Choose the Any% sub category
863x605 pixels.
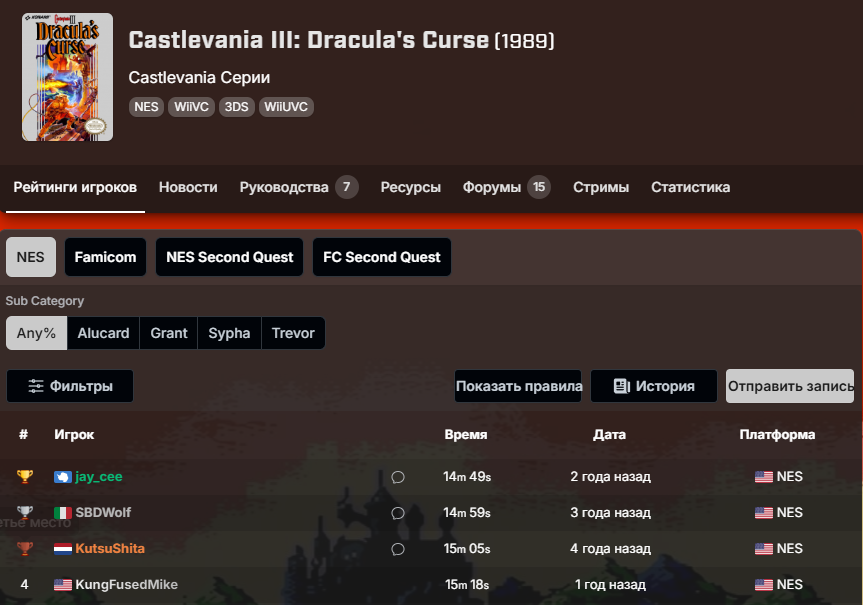[x=36, y=333]
